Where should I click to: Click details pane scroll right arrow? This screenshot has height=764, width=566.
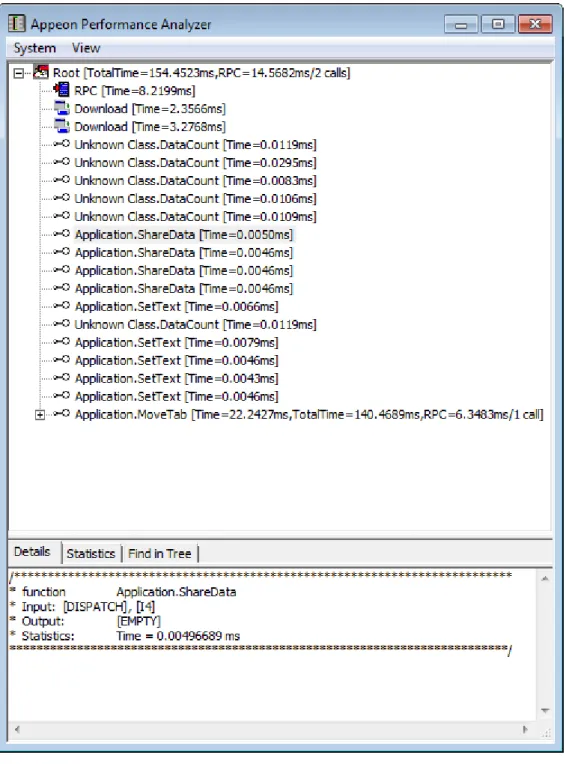coord(525,730)
